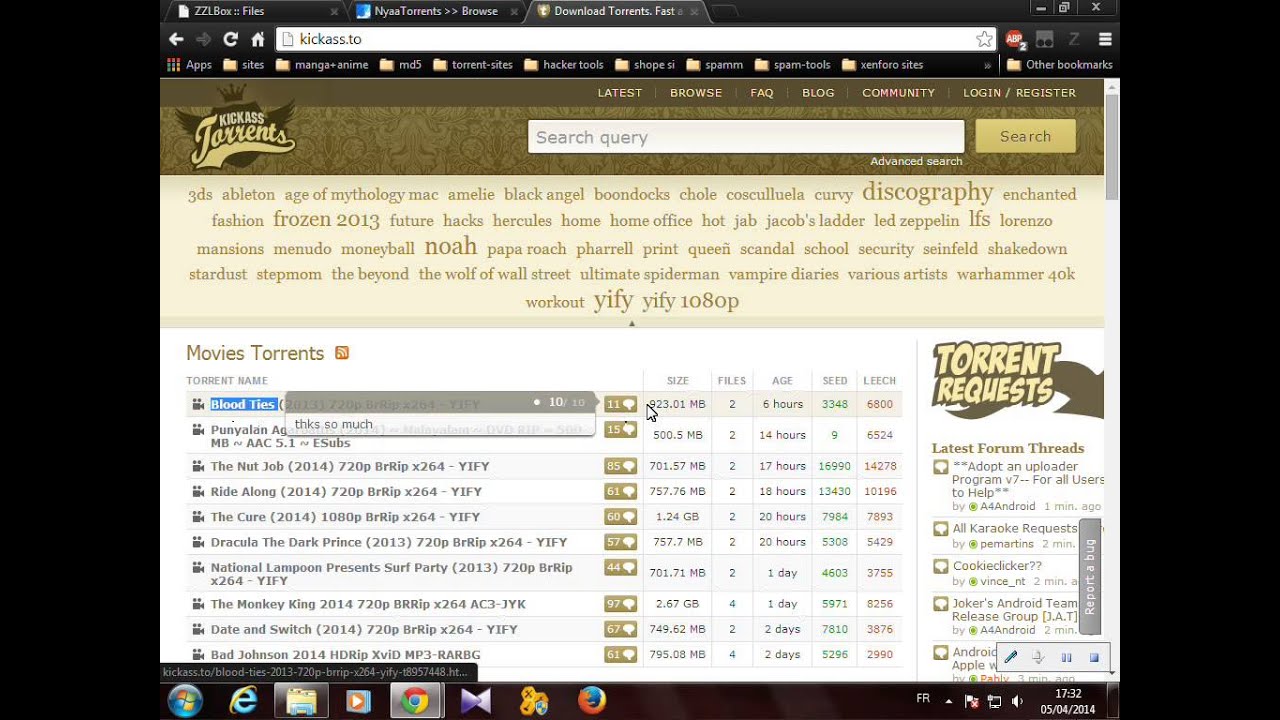The height and width of the screenshot is (720, 1280).
Task: Reload the page with the refresh icon
Action: point(230,39)
